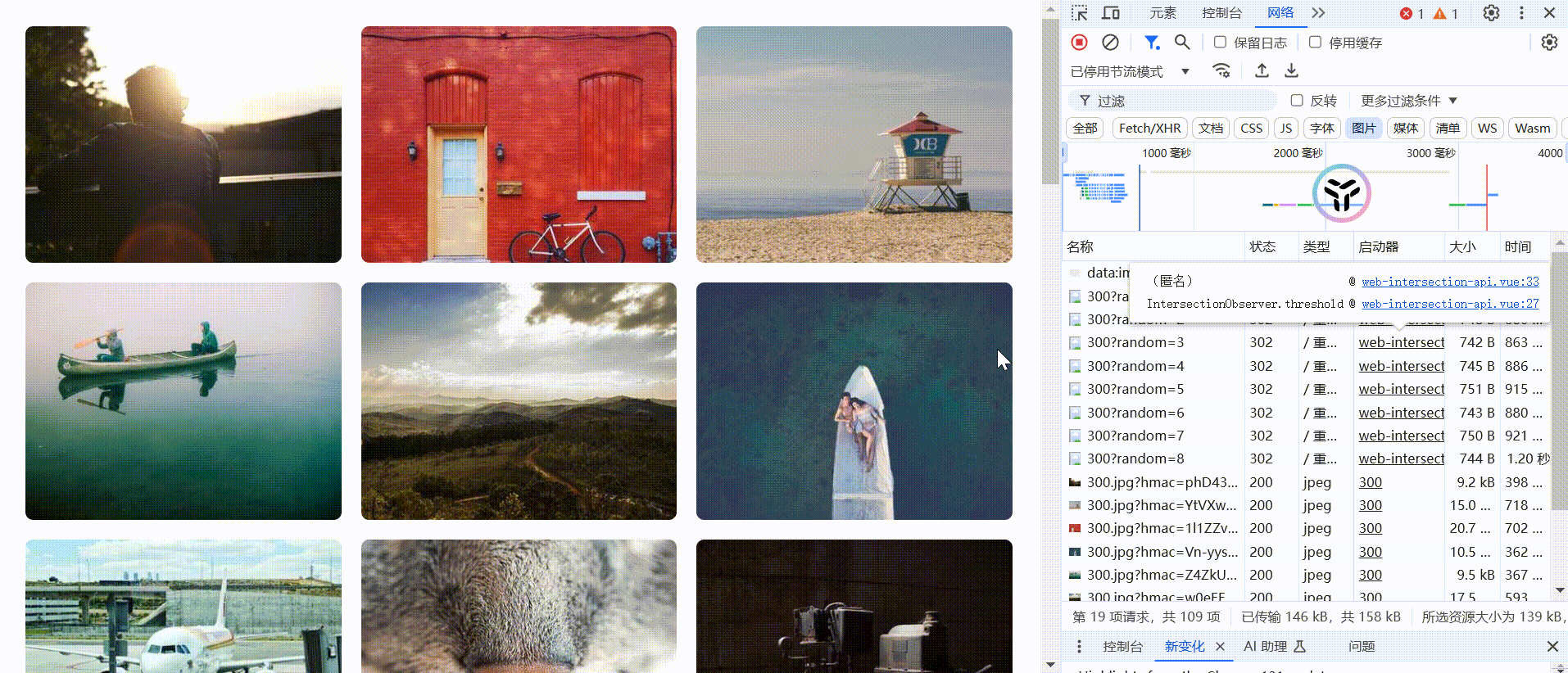Click the lifeguard tower beach photo
The image size is (1568, 673).
pyautogui.click(x=854, y=144)
